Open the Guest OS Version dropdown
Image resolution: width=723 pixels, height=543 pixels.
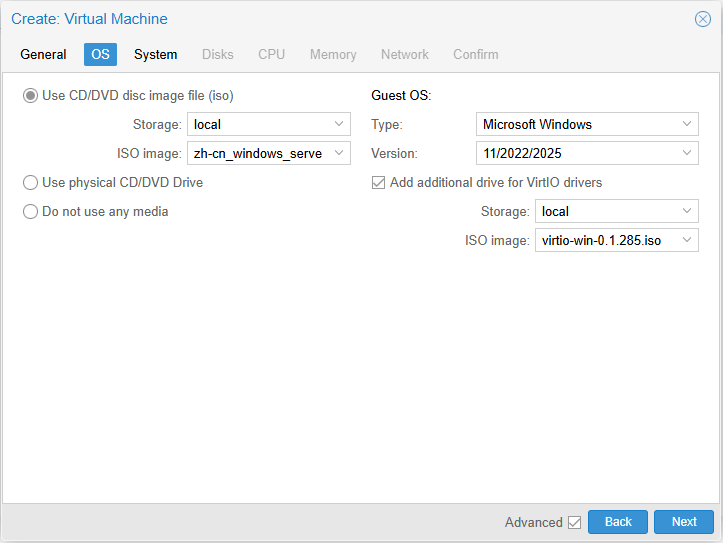pyautogui.click(x=686, y=154)
